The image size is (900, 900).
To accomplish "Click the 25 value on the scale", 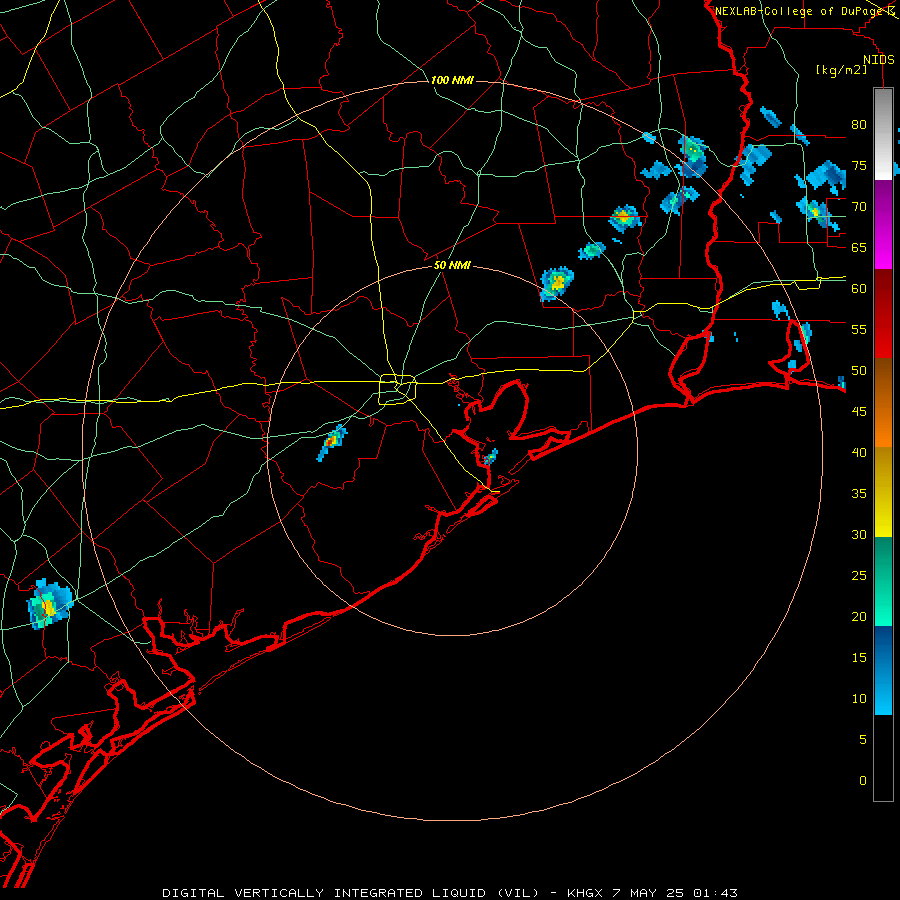I will point(859,576).
